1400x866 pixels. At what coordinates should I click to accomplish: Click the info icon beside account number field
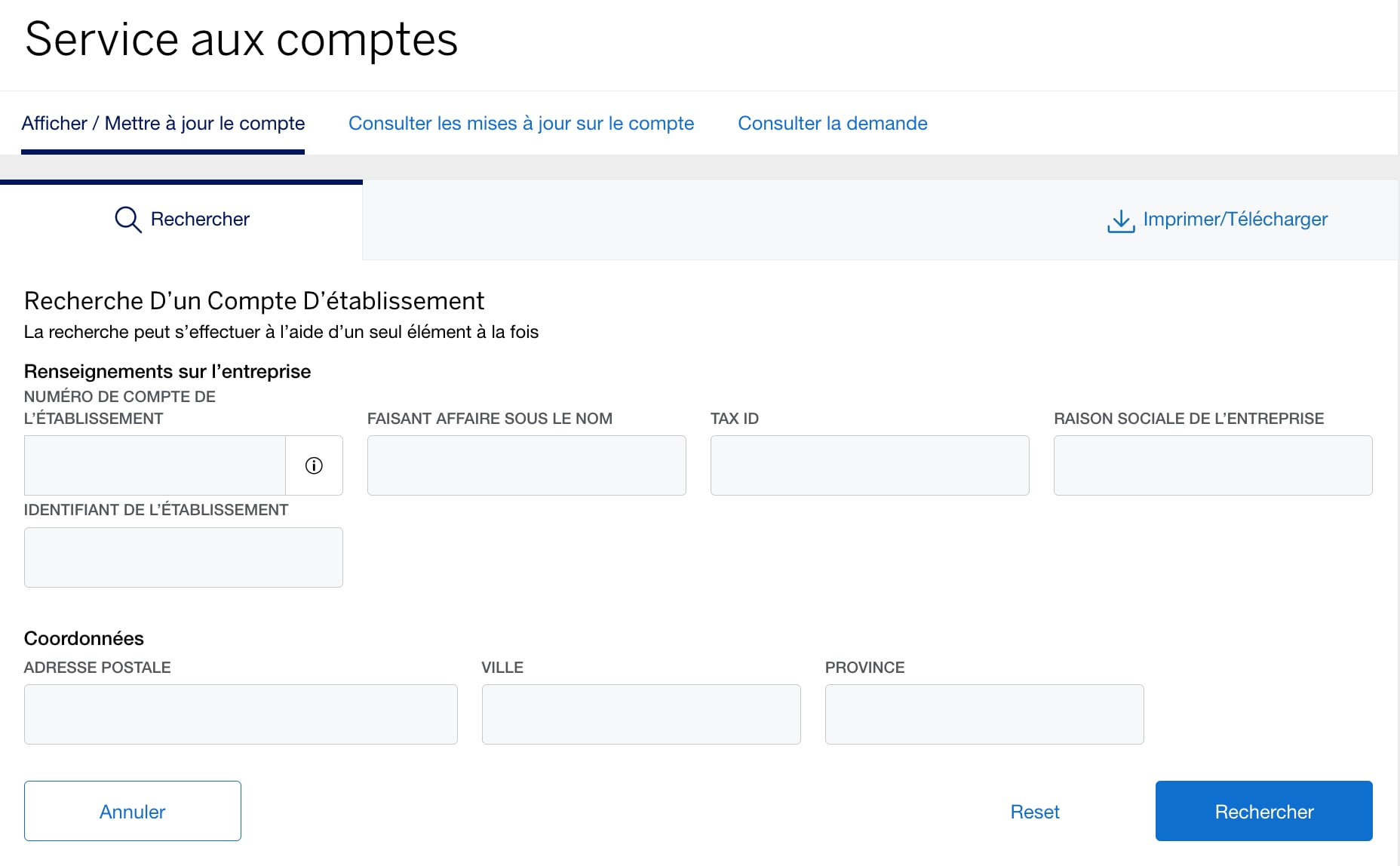click(x=314, y=465)
